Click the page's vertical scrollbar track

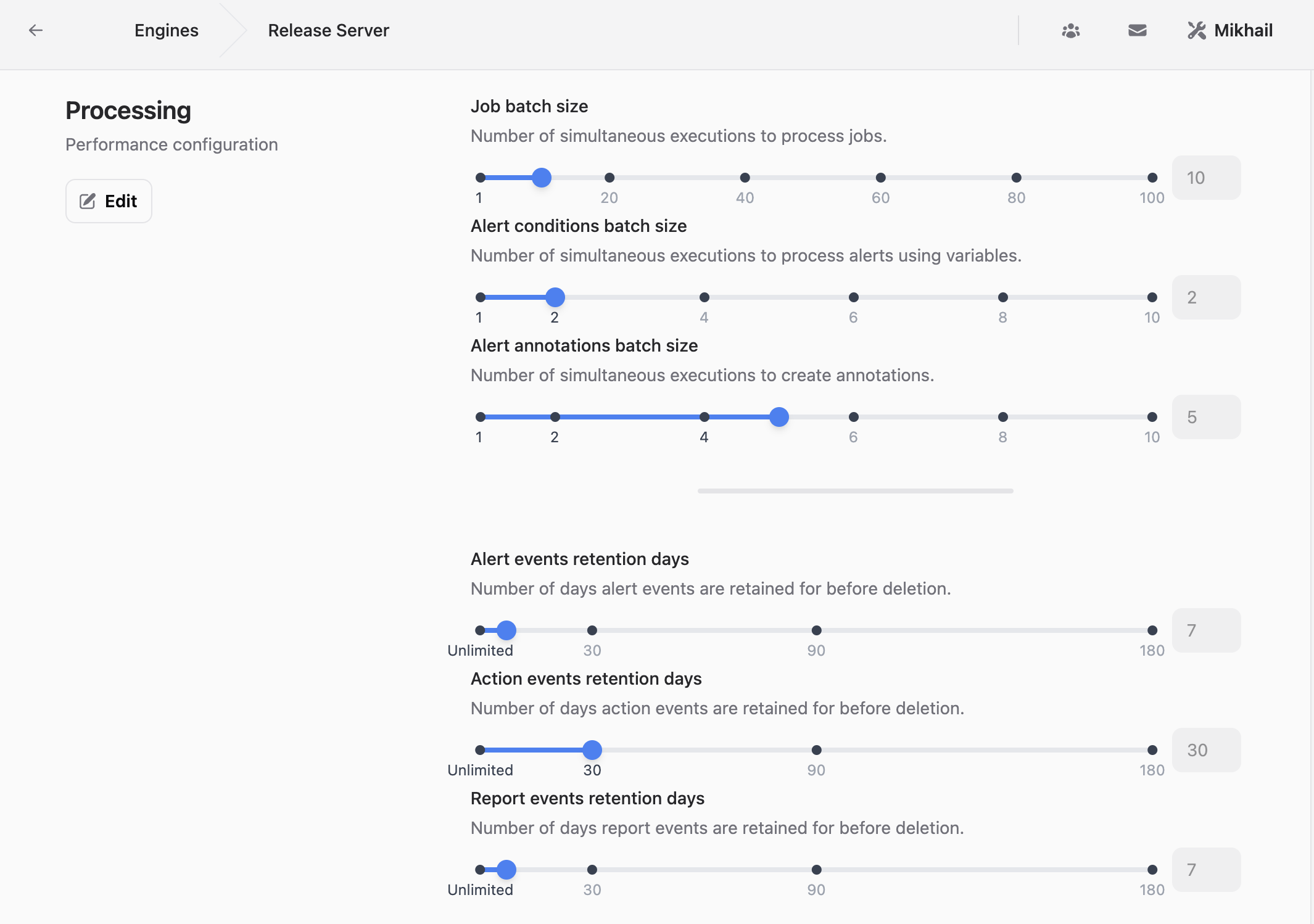click(x=1312, y=497)
